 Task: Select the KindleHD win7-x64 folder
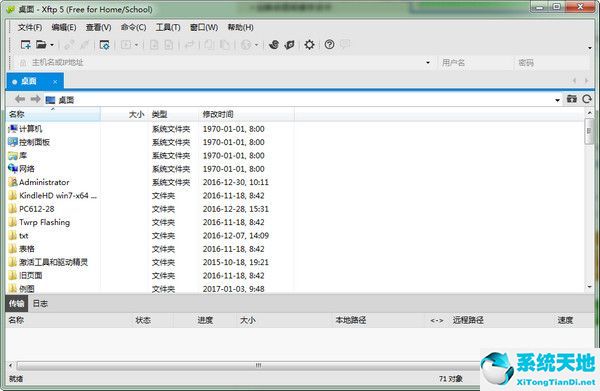pos(53,196)
